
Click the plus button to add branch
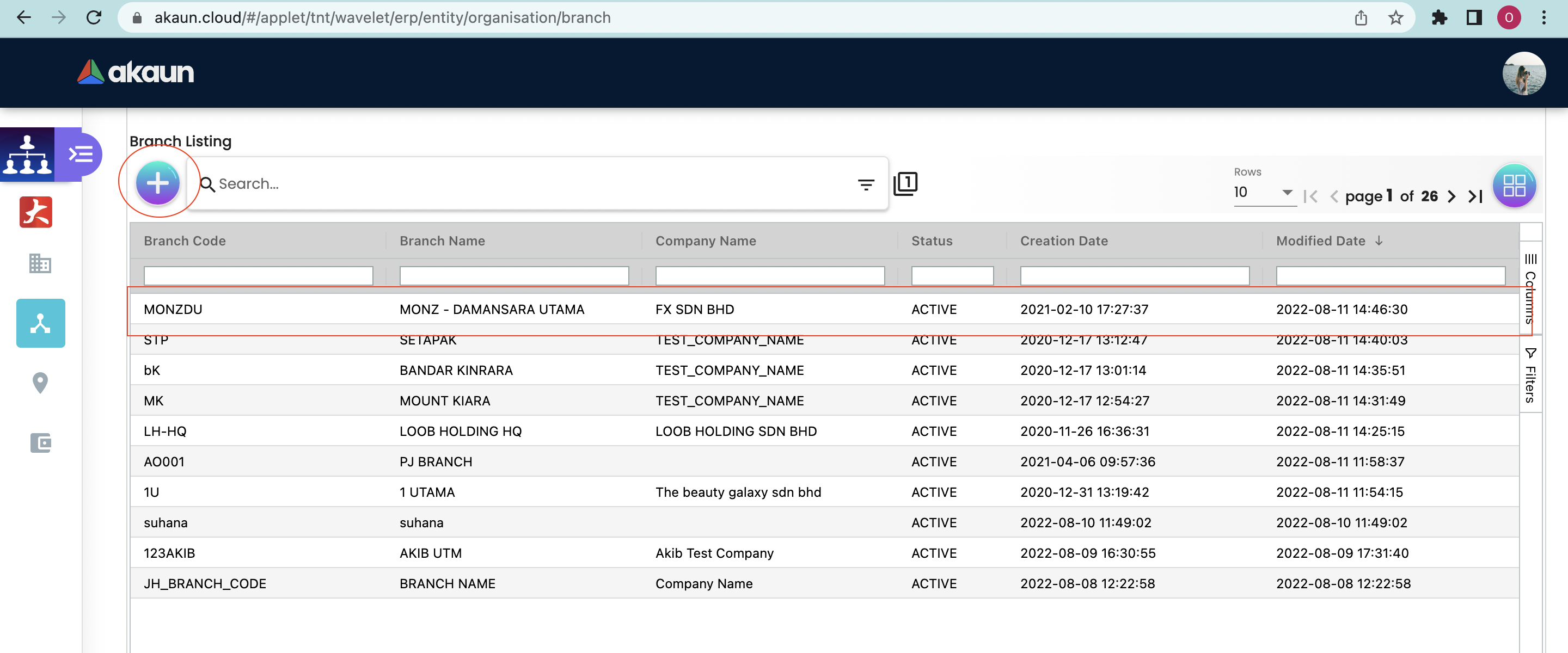[x=158, y=183]
